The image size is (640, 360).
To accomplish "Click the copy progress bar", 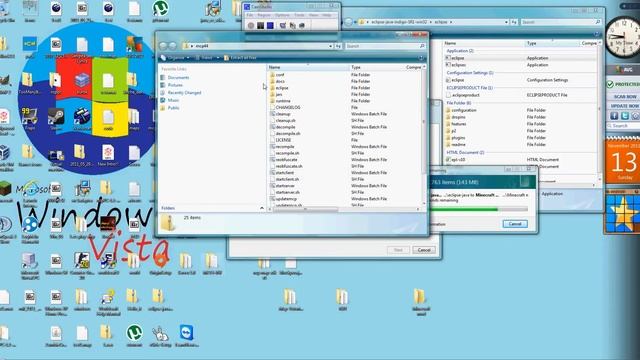I will click(479, 209).
